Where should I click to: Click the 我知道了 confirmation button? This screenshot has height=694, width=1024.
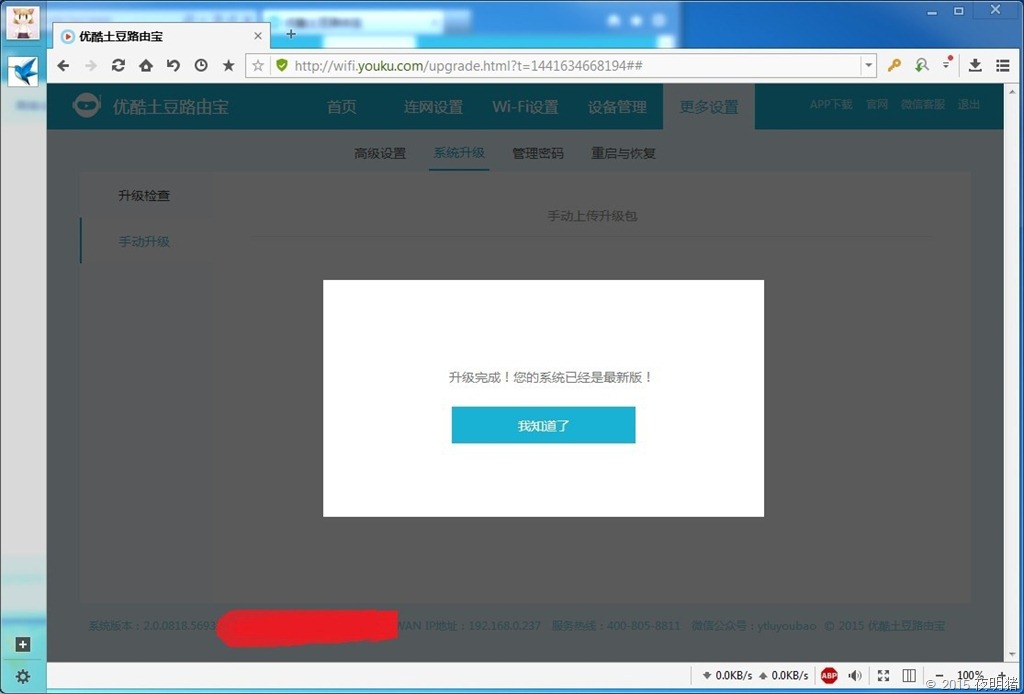coord(543,425)
